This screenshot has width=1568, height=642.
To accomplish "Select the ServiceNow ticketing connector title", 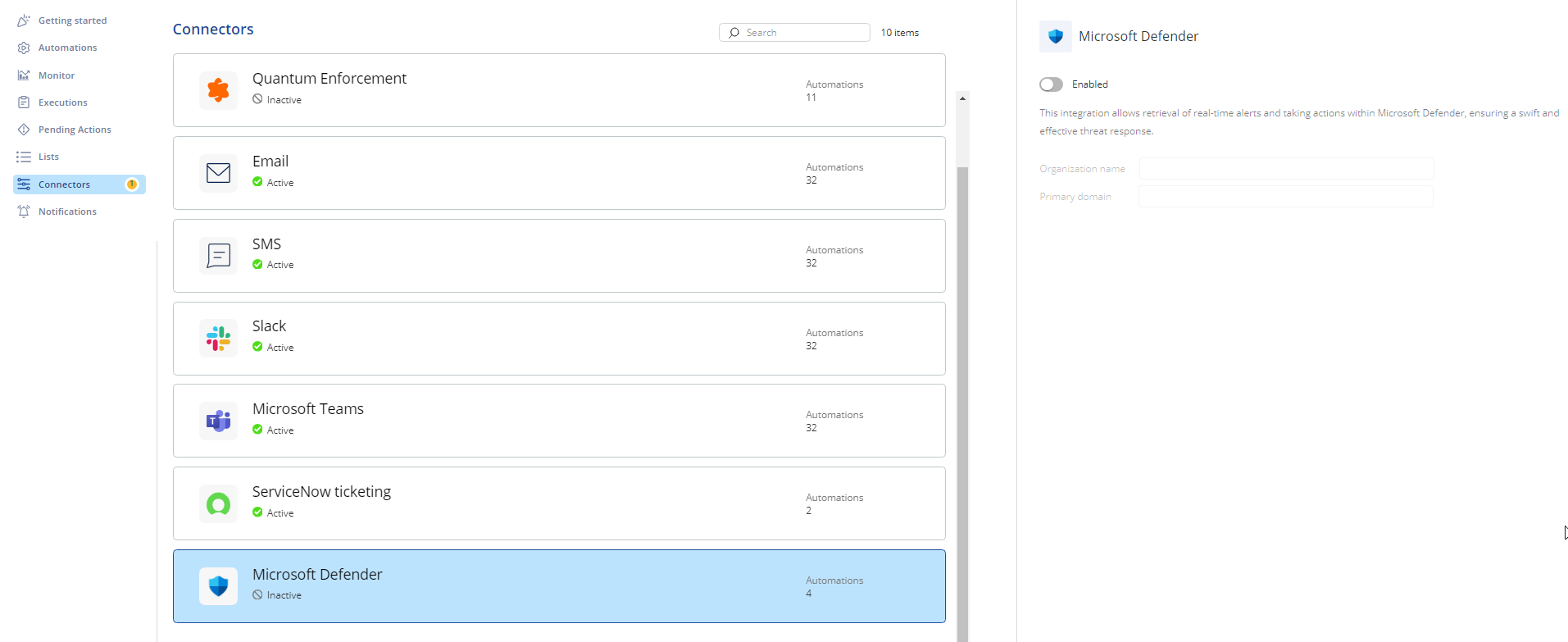I will tap(321, 491).
